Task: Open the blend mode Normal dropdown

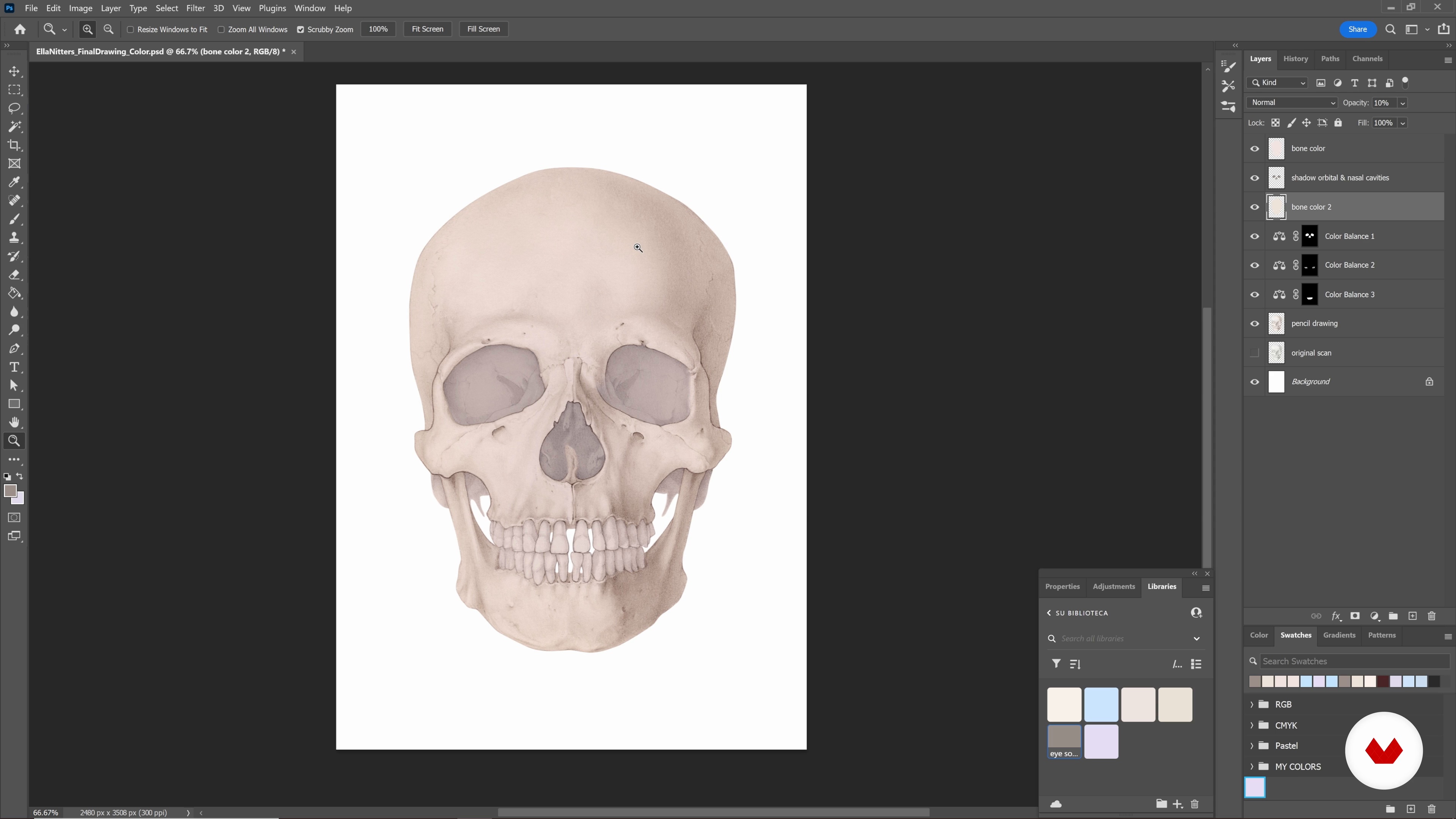Action: click(x=1292, y=103)
